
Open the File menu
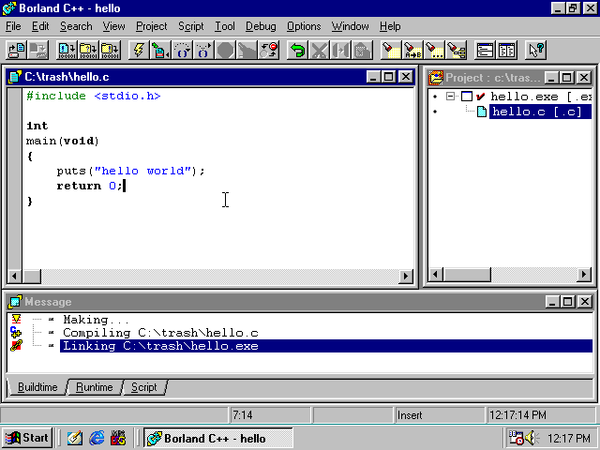(13, 26)
